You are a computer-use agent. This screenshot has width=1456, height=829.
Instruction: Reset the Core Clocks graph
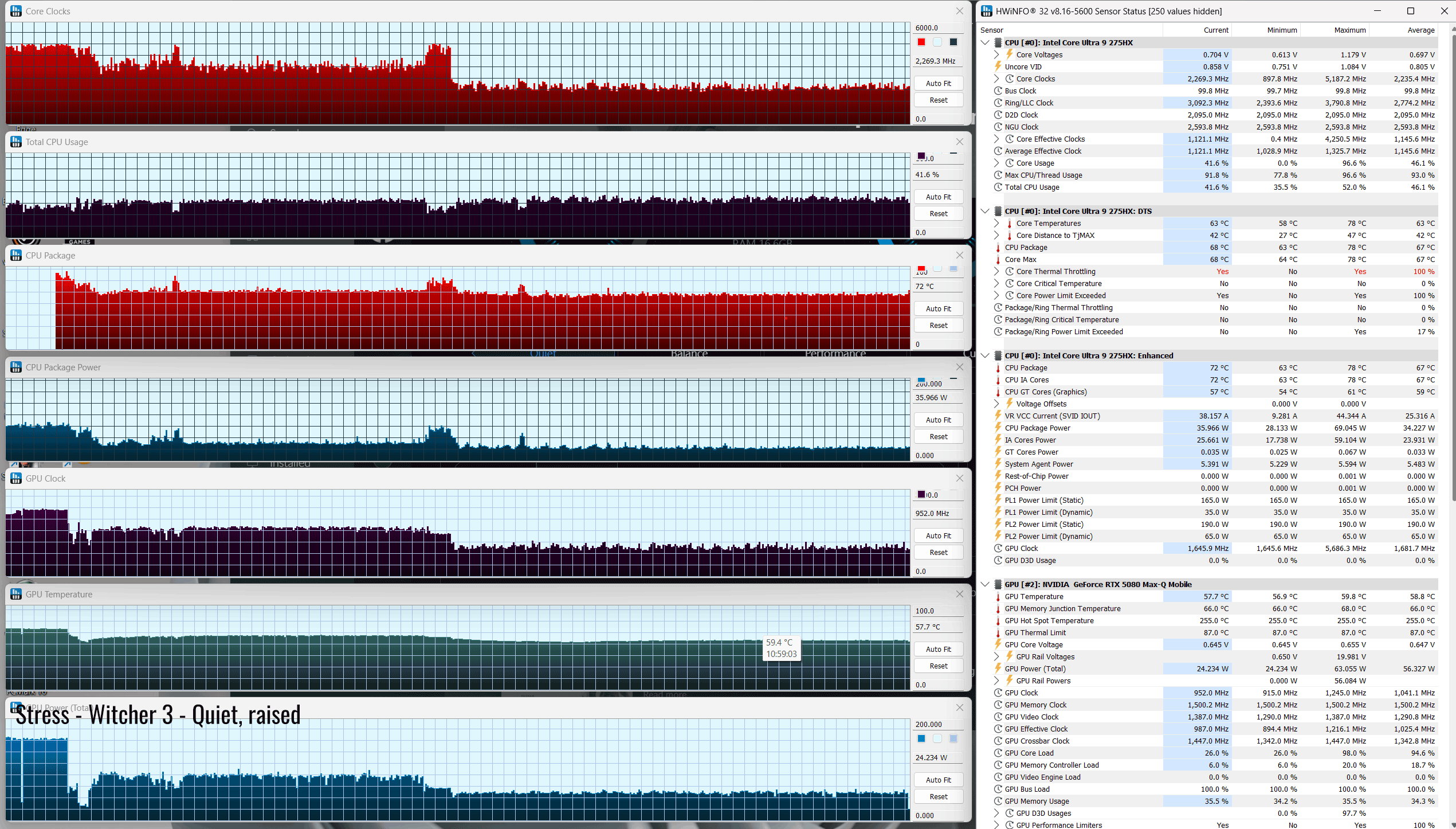click(938, 100)
